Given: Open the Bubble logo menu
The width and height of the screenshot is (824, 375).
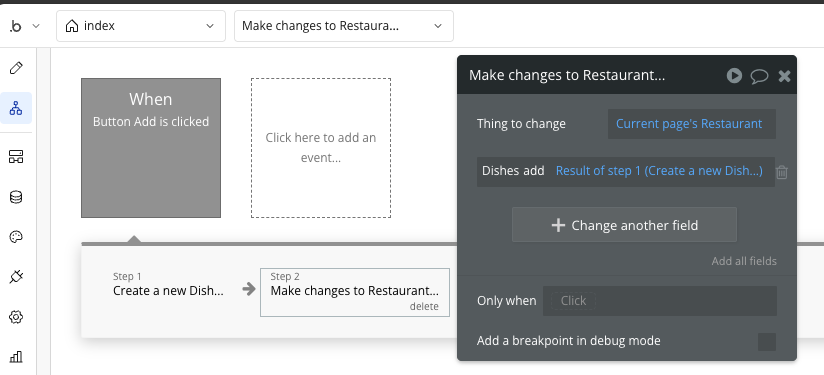Looking at the screenshot, I should [16, 26].
